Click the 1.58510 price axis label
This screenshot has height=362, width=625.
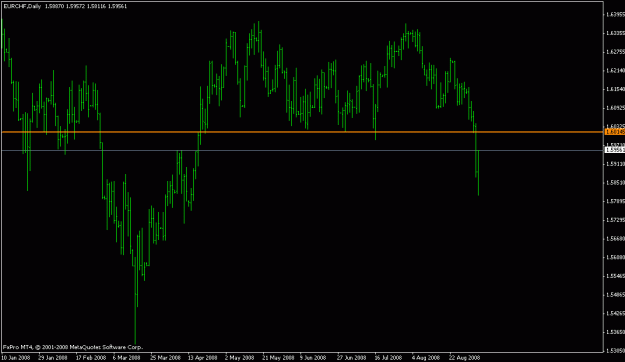[x=615, y=183]
